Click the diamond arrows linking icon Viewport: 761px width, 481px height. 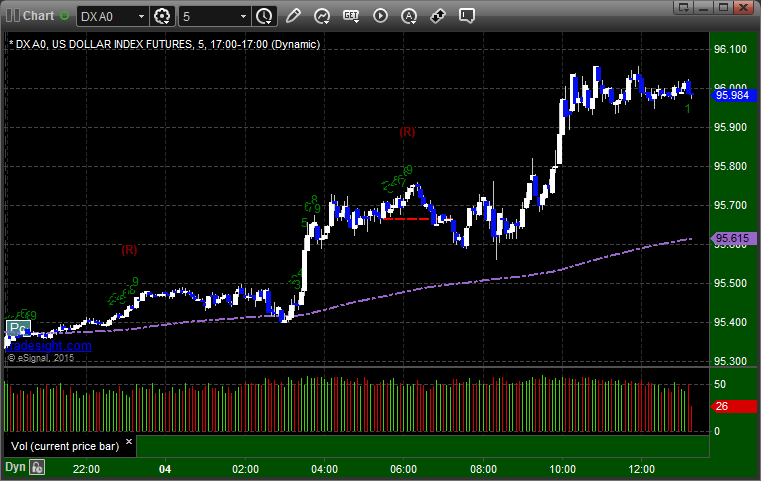438,16
